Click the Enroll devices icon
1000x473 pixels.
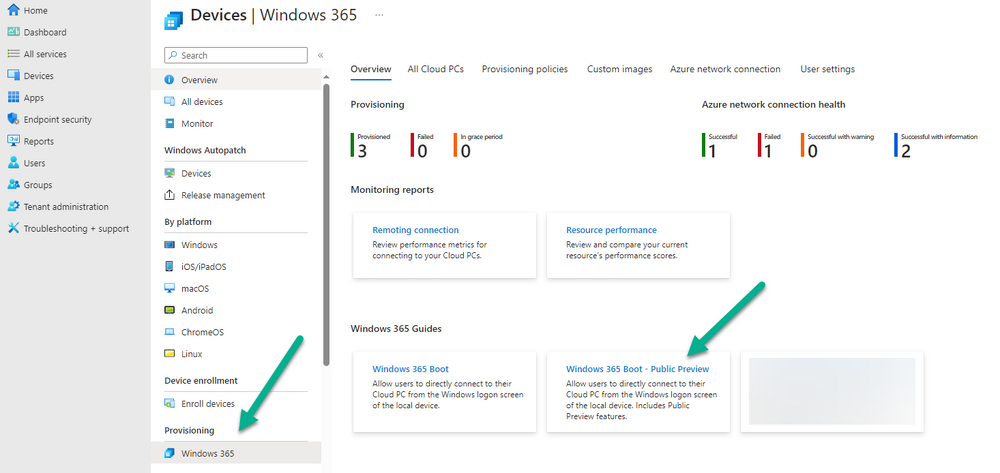170,404
